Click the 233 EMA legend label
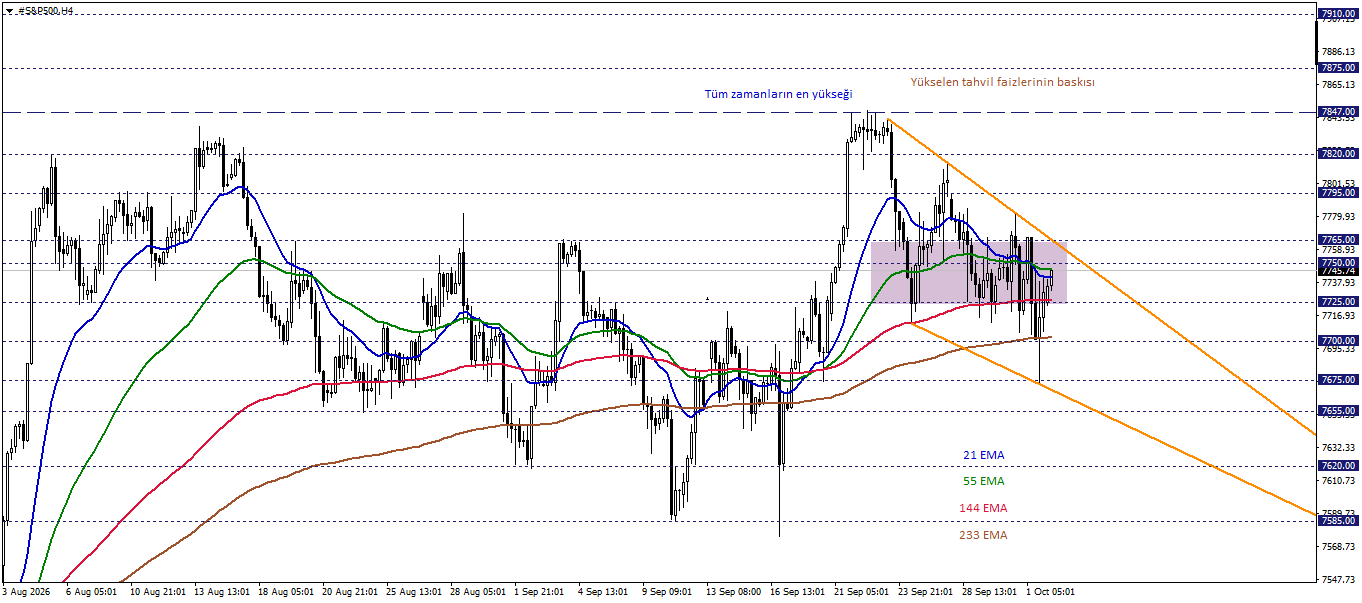The height and width of the screenshot is (603, 1362). (x=983, y=535)
